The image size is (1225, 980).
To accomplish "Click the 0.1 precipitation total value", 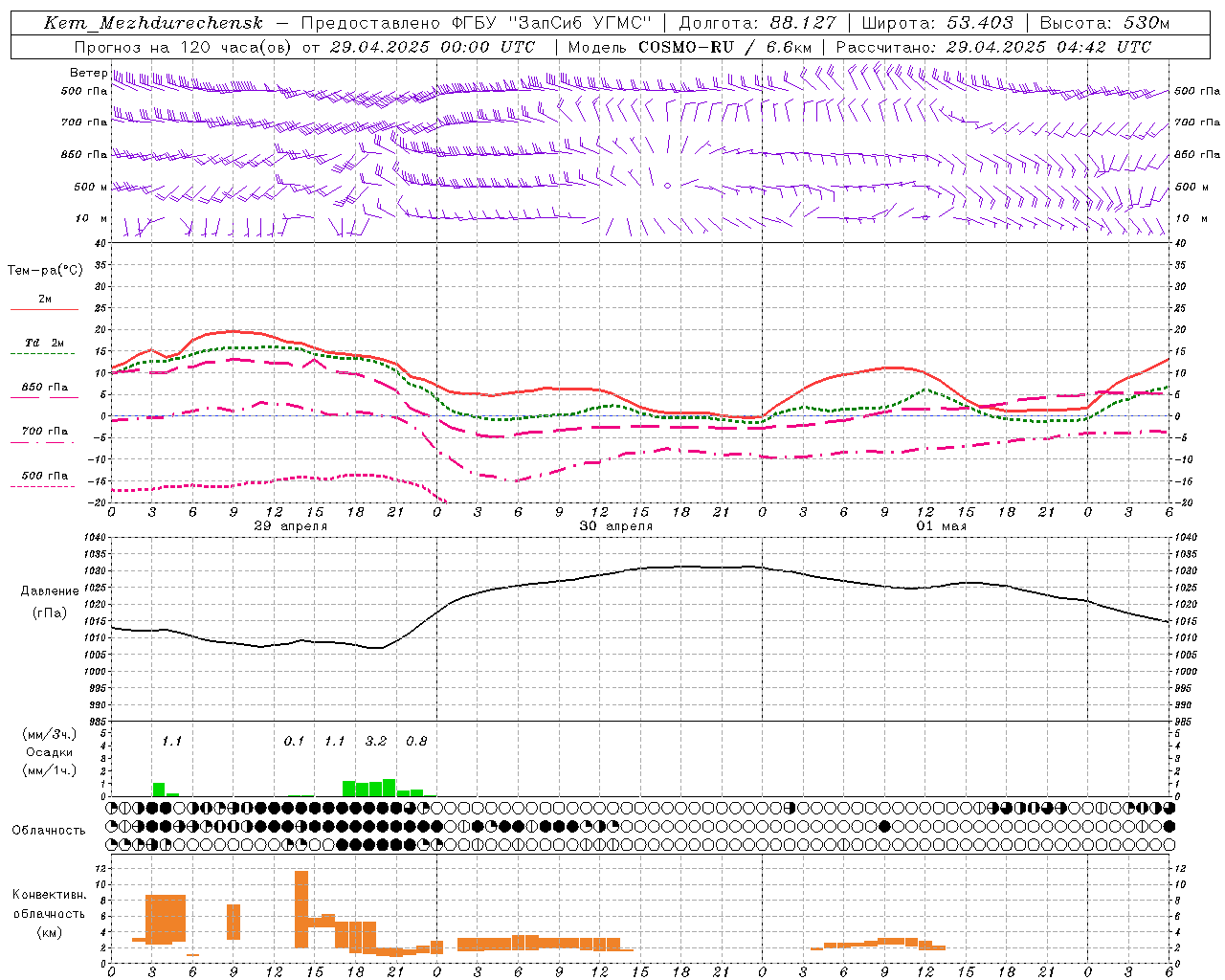I will [x=294, y=741].
